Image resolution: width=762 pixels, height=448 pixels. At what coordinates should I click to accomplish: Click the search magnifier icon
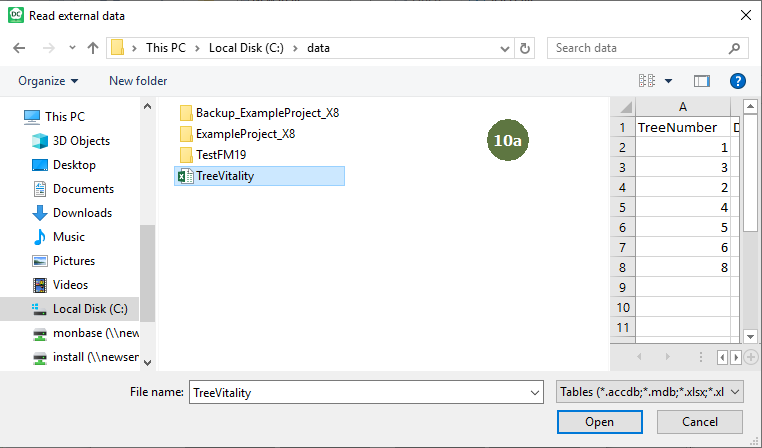coord(734,48)
